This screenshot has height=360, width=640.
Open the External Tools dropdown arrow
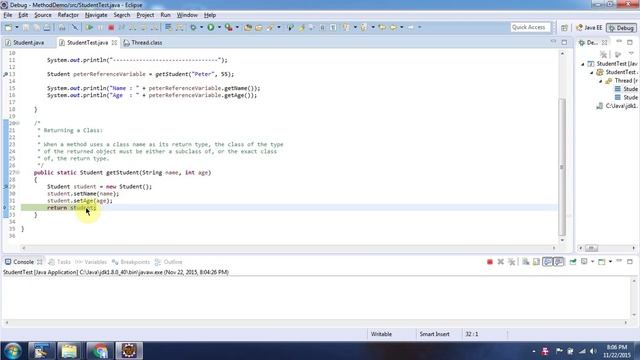(237, 27)
